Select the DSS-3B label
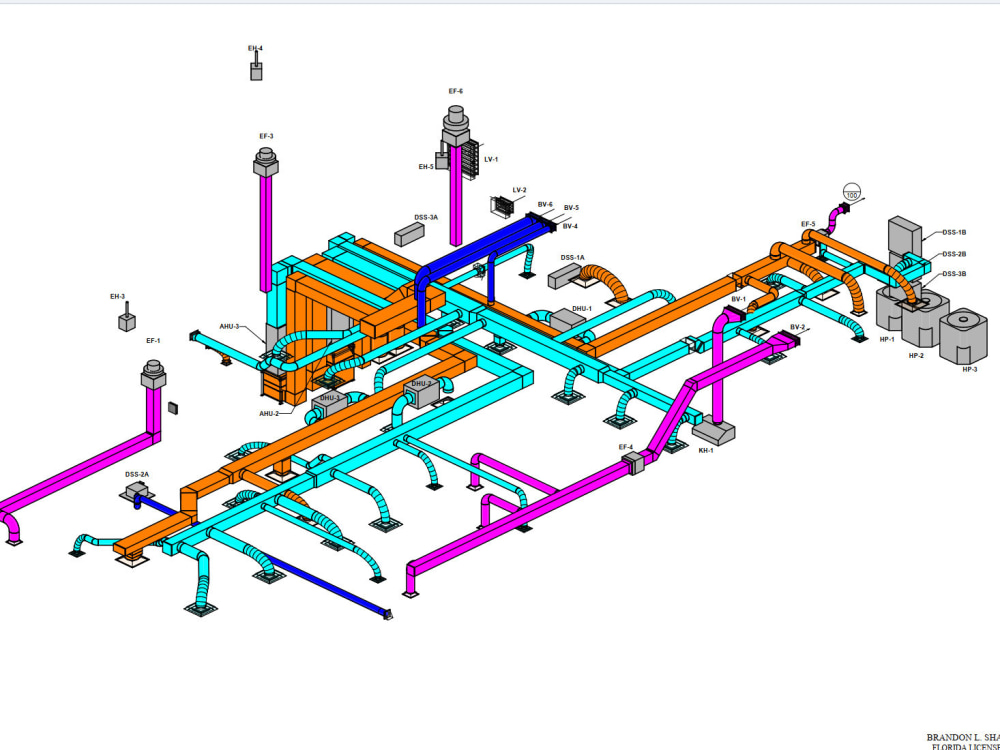 (954, 274)
